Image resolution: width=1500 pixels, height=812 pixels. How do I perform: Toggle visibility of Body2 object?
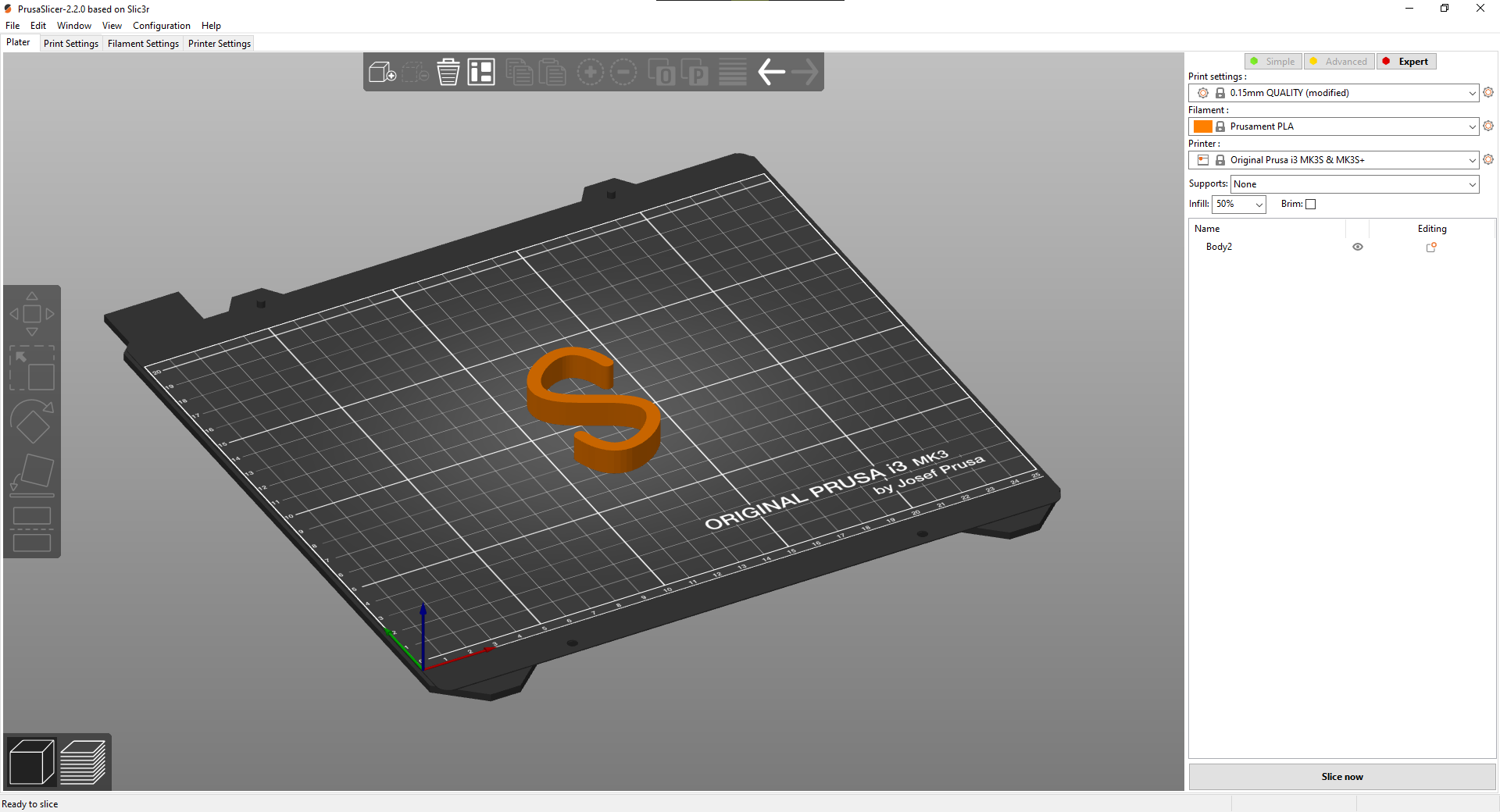[1358, 247]
